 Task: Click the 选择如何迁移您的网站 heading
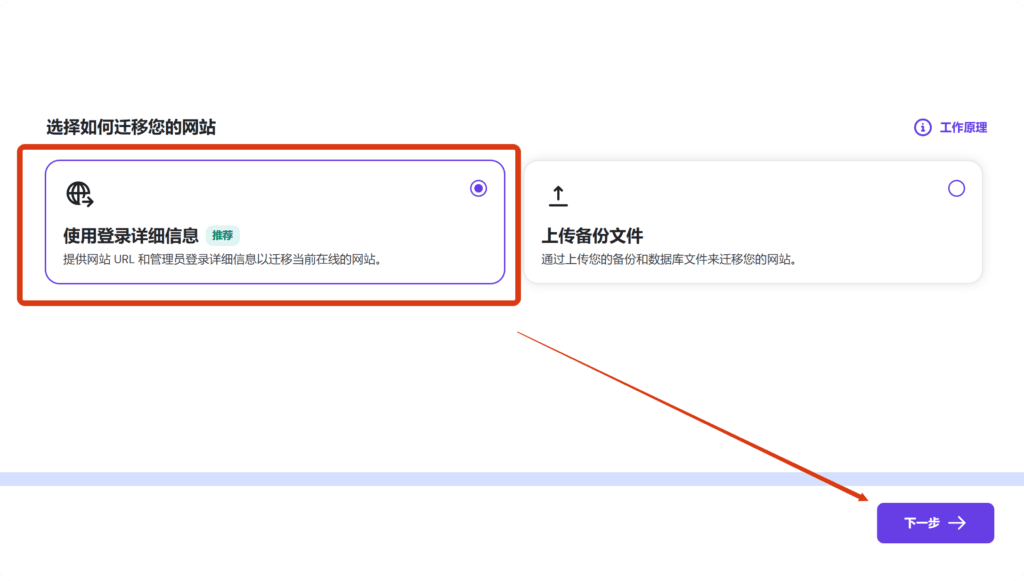click(131, 127)
